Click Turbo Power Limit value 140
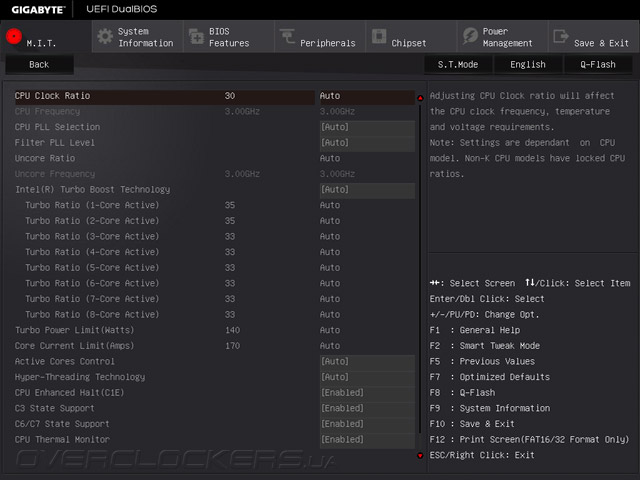Screen dimensions: 640x480 (x=233, y=330)
